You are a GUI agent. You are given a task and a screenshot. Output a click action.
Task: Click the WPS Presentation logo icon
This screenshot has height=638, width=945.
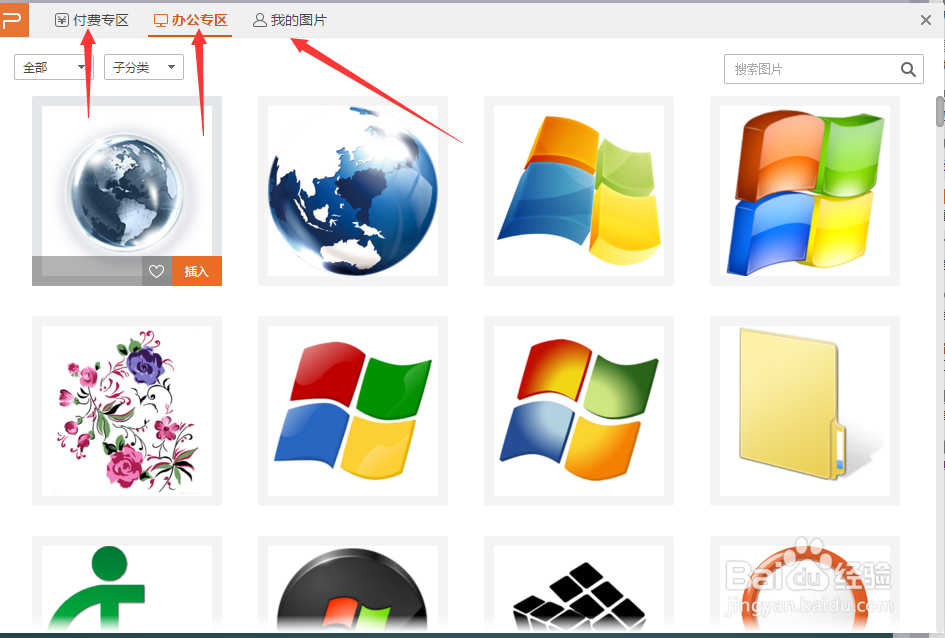(13, 20)
